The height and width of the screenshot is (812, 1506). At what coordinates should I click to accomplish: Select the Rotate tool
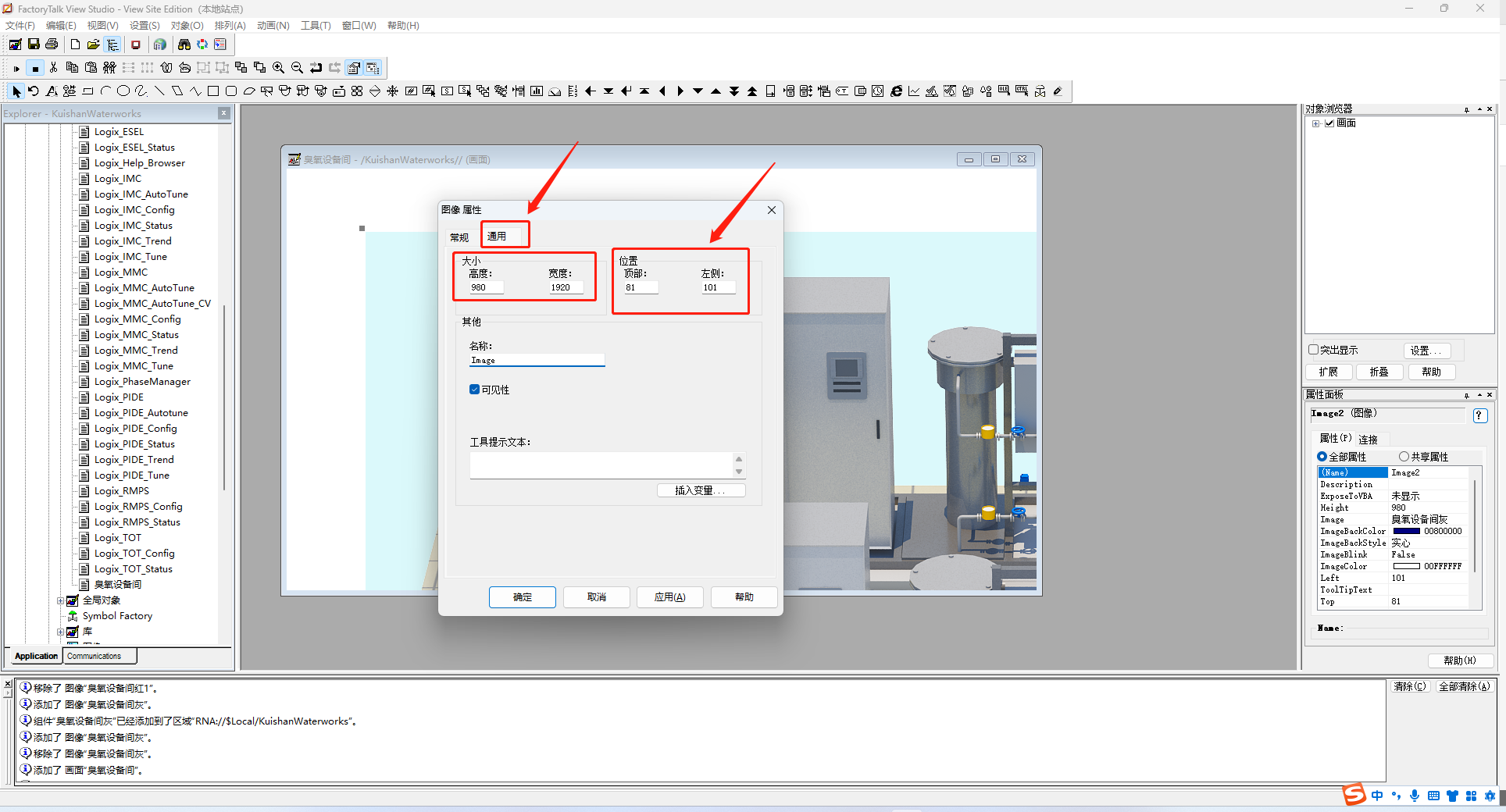tap(34, 91)
